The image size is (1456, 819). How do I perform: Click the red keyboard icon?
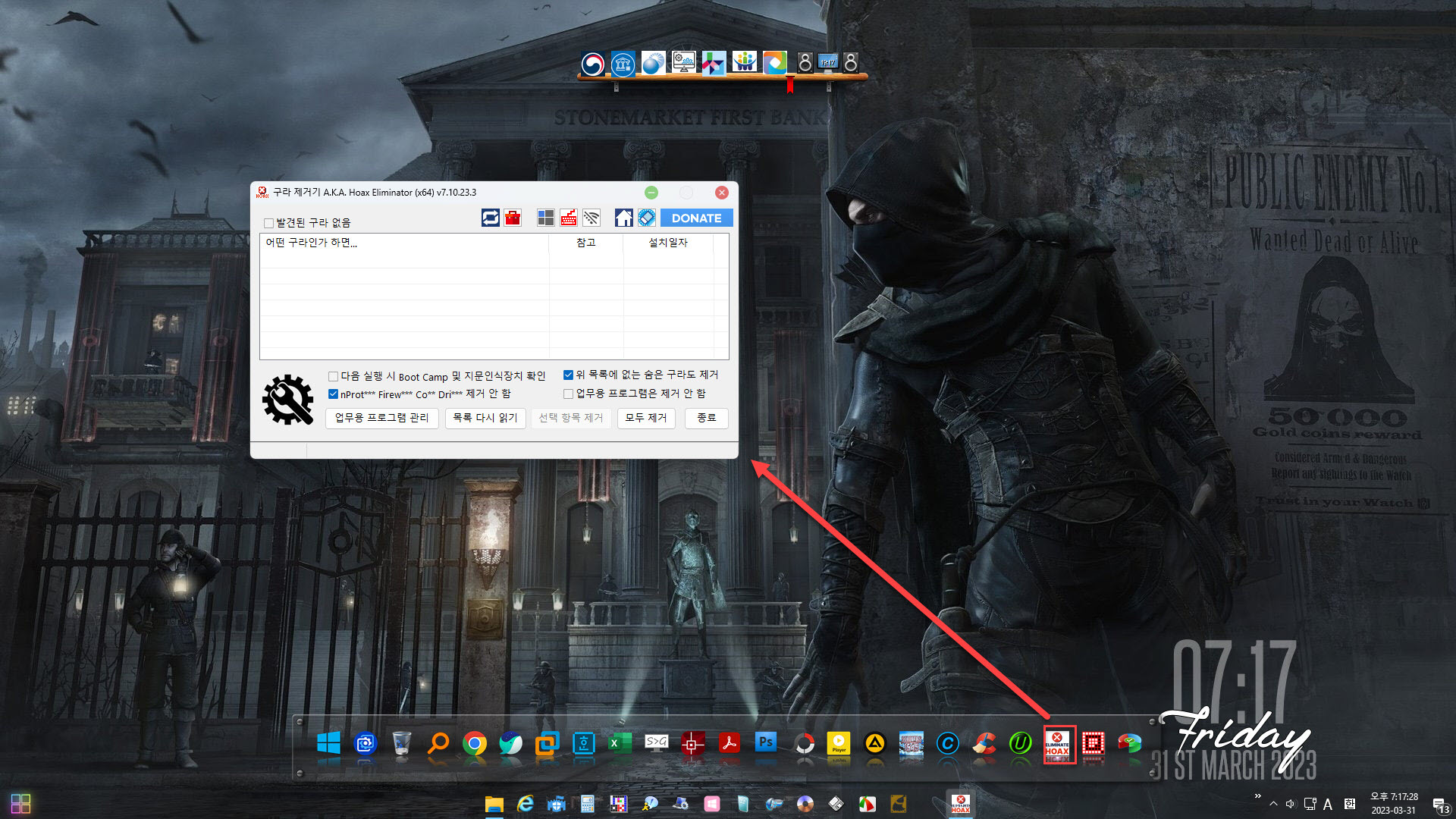(569, 218)
